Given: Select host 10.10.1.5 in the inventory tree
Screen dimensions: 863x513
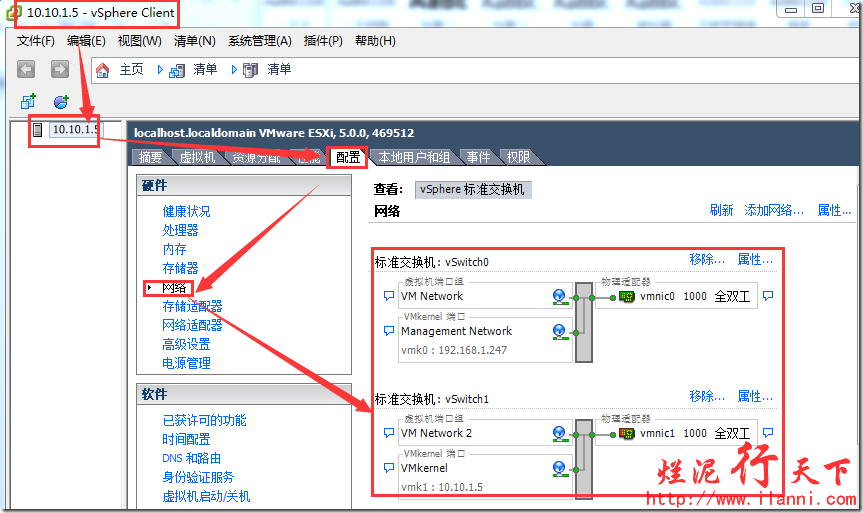Looking at the screenshot, I should [74, 129].
